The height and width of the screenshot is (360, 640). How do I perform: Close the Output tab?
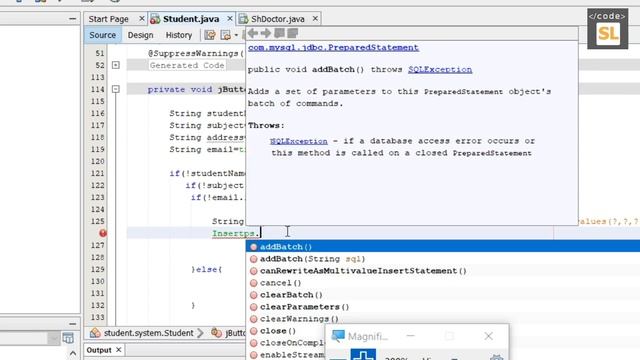[118, 350]
